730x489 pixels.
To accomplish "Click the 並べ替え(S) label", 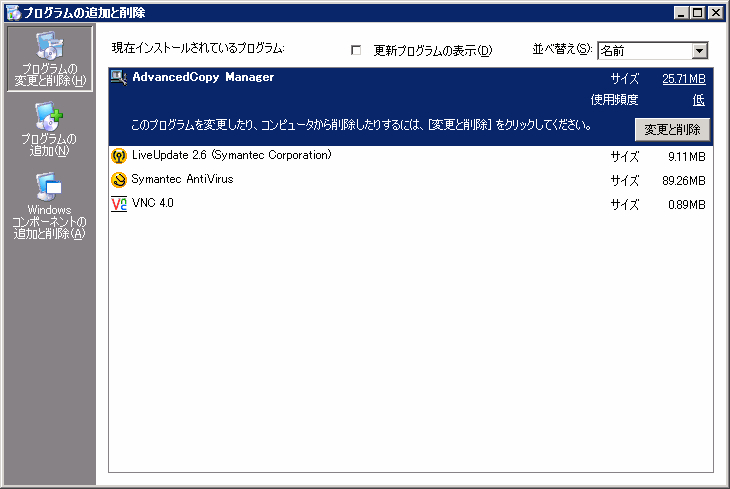I will pos(562,49).
